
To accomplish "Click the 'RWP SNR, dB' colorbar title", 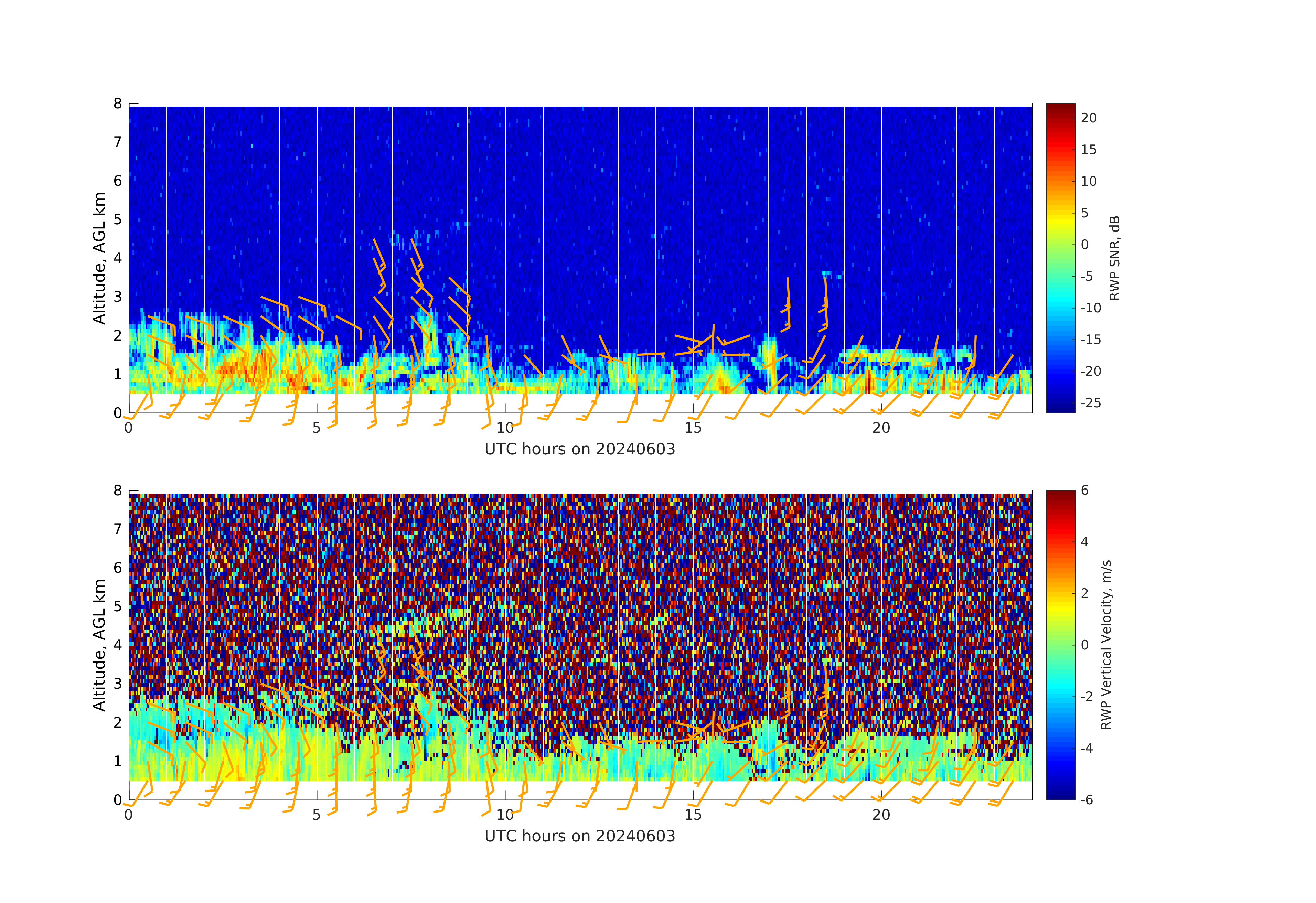I will pyautogui.click(x=1114, y=258).
